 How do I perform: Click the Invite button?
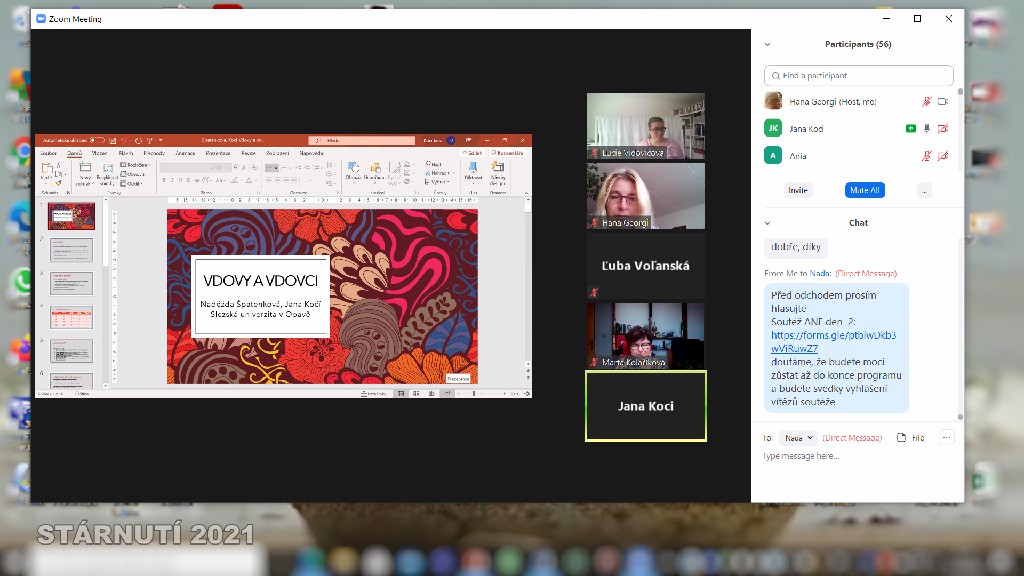[798, 190]
